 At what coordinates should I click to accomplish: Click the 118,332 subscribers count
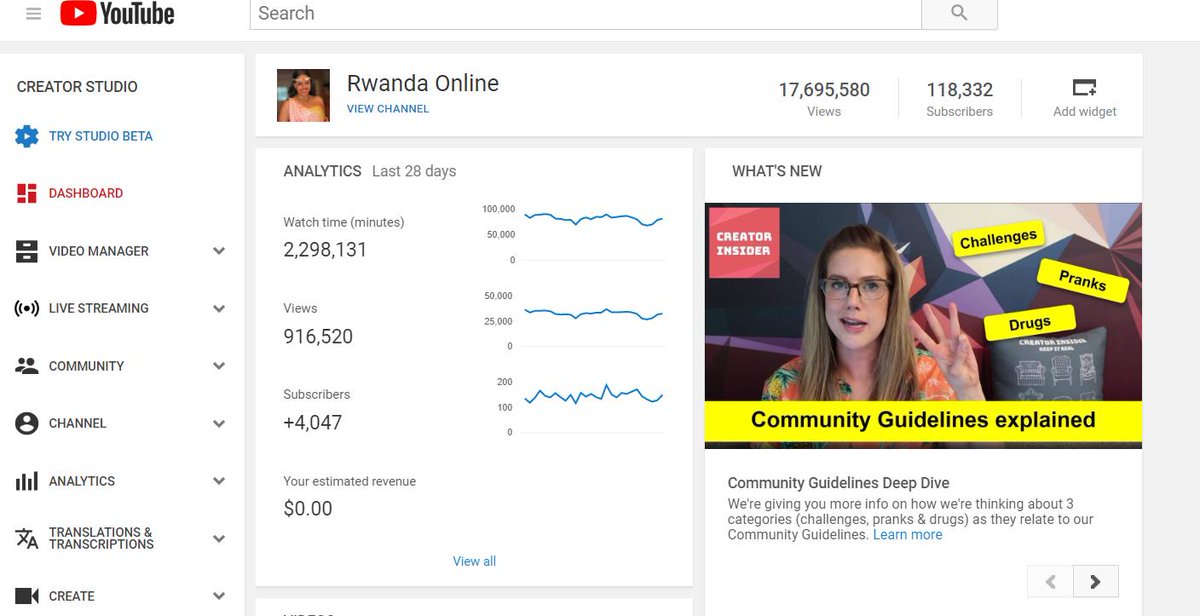[960, 90]
